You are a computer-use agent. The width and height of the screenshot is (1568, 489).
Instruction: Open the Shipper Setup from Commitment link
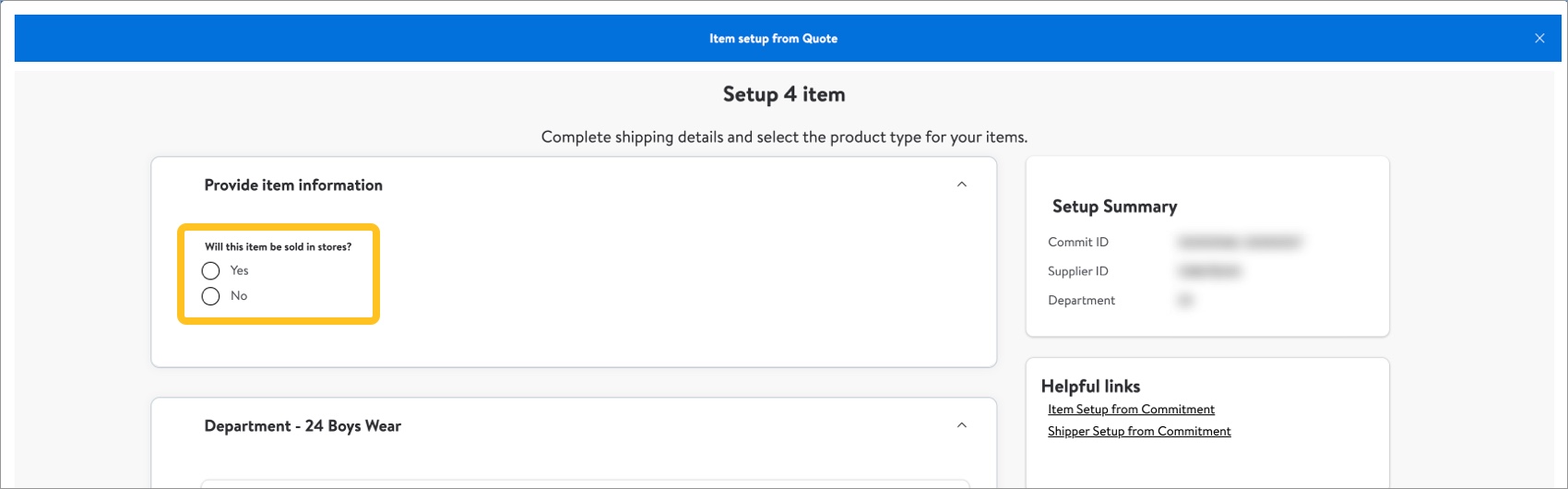click(x=1139, y=431)
